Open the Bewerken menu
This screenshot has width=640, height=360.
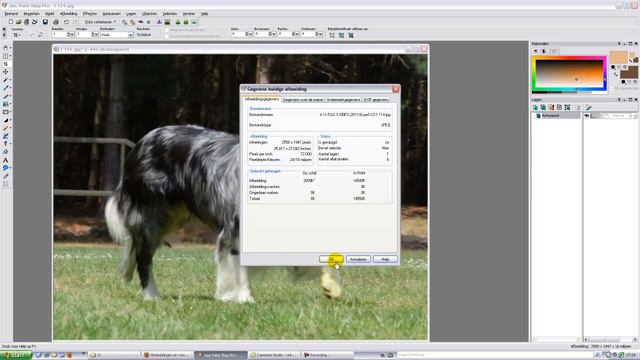pyautogui.click(x=31, y=13)
